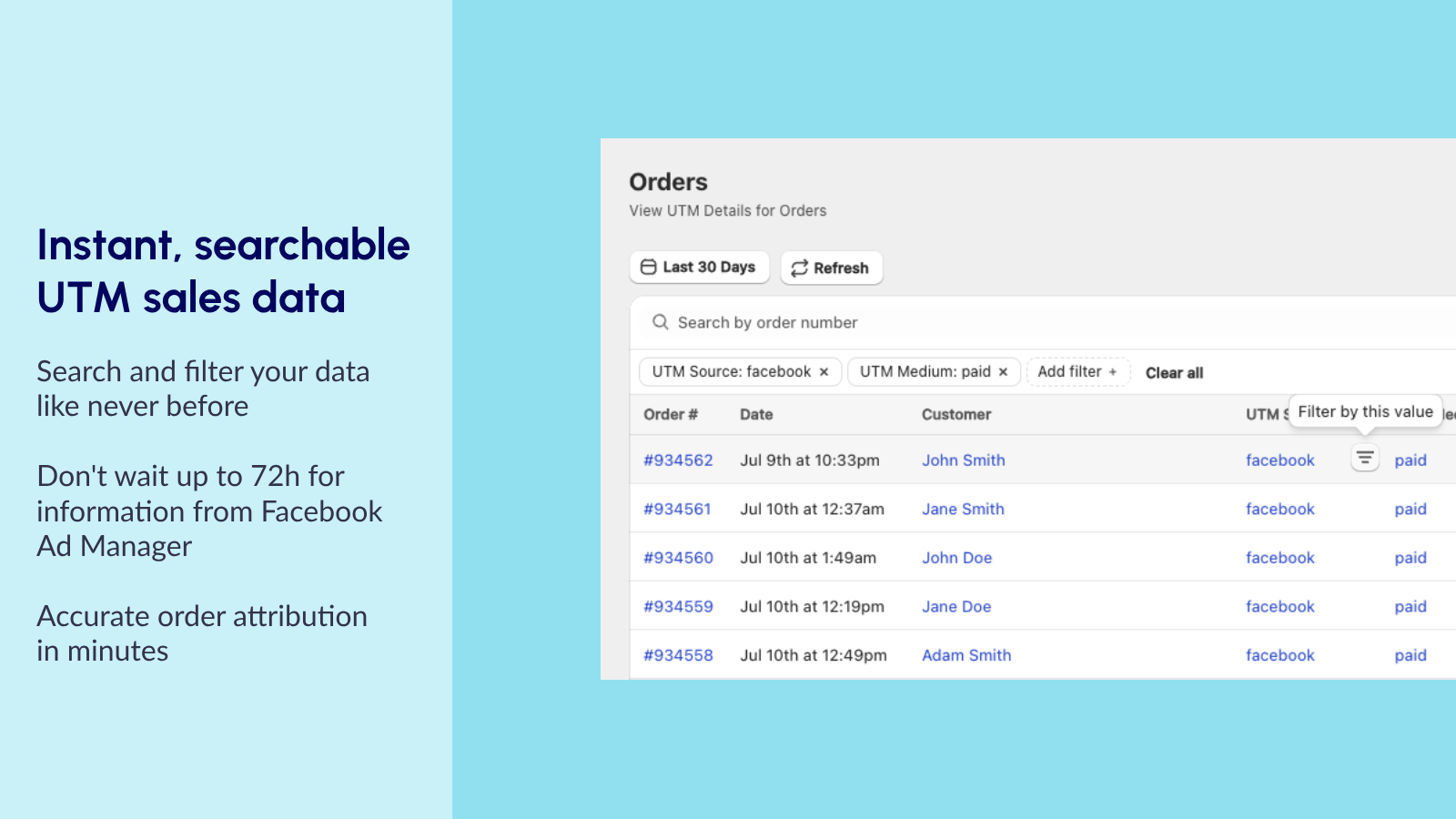Click Clear all to remove filters

click(x=1174, y=372)
